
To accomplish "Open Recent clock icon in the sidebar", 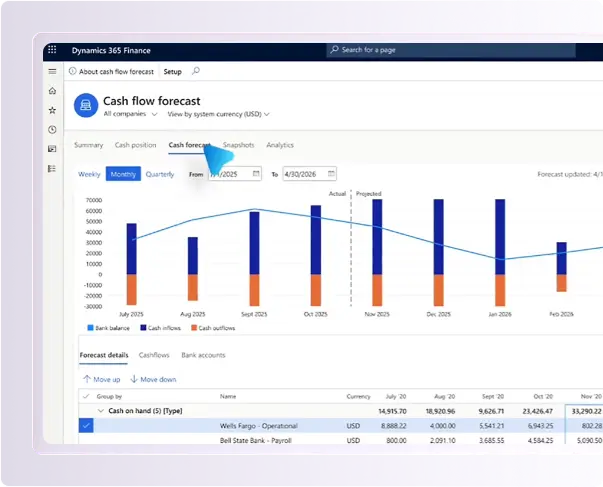I will [52, 129].
